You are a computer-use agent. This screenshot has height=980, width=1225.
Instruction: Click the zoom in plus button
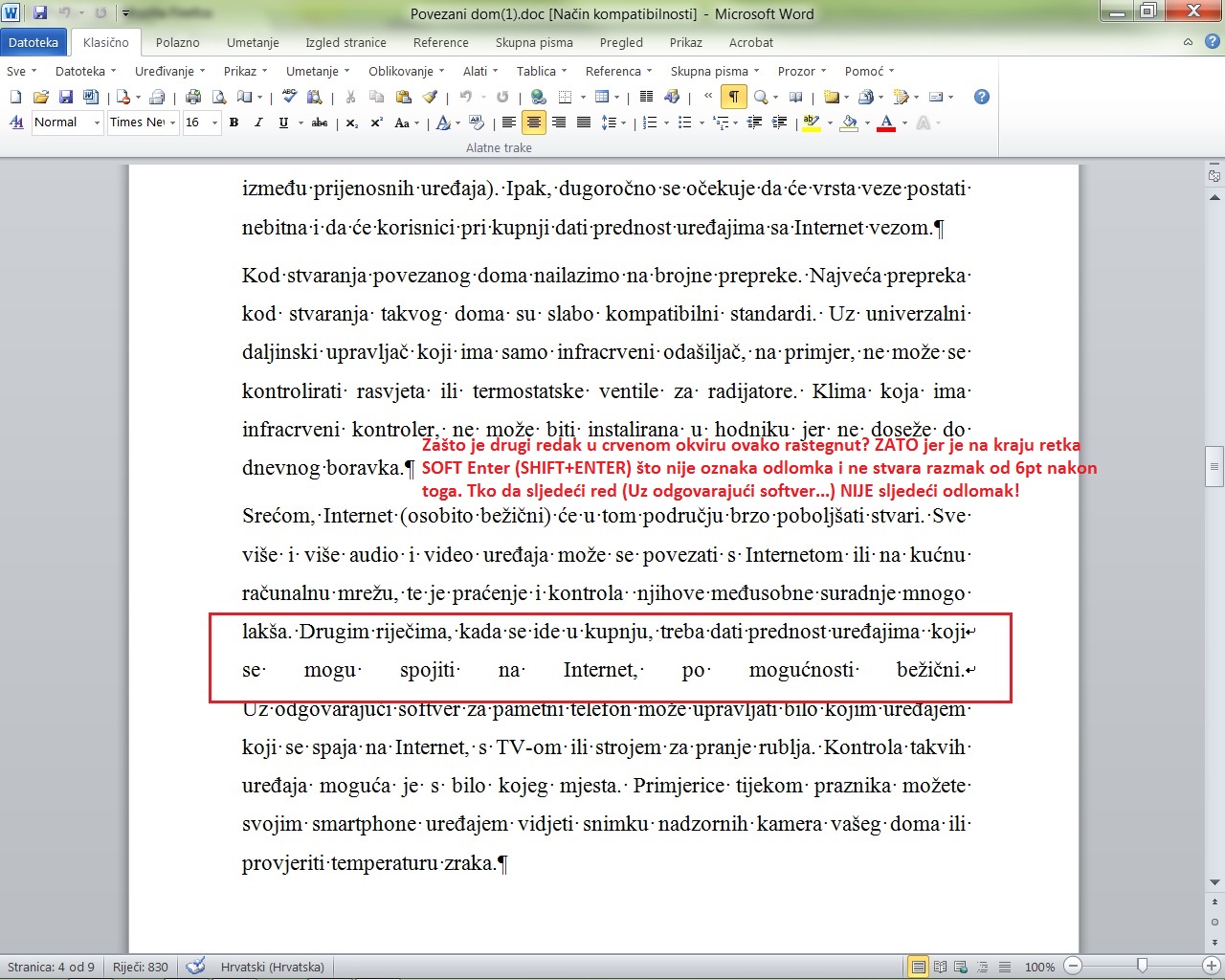click(1213, 967)
